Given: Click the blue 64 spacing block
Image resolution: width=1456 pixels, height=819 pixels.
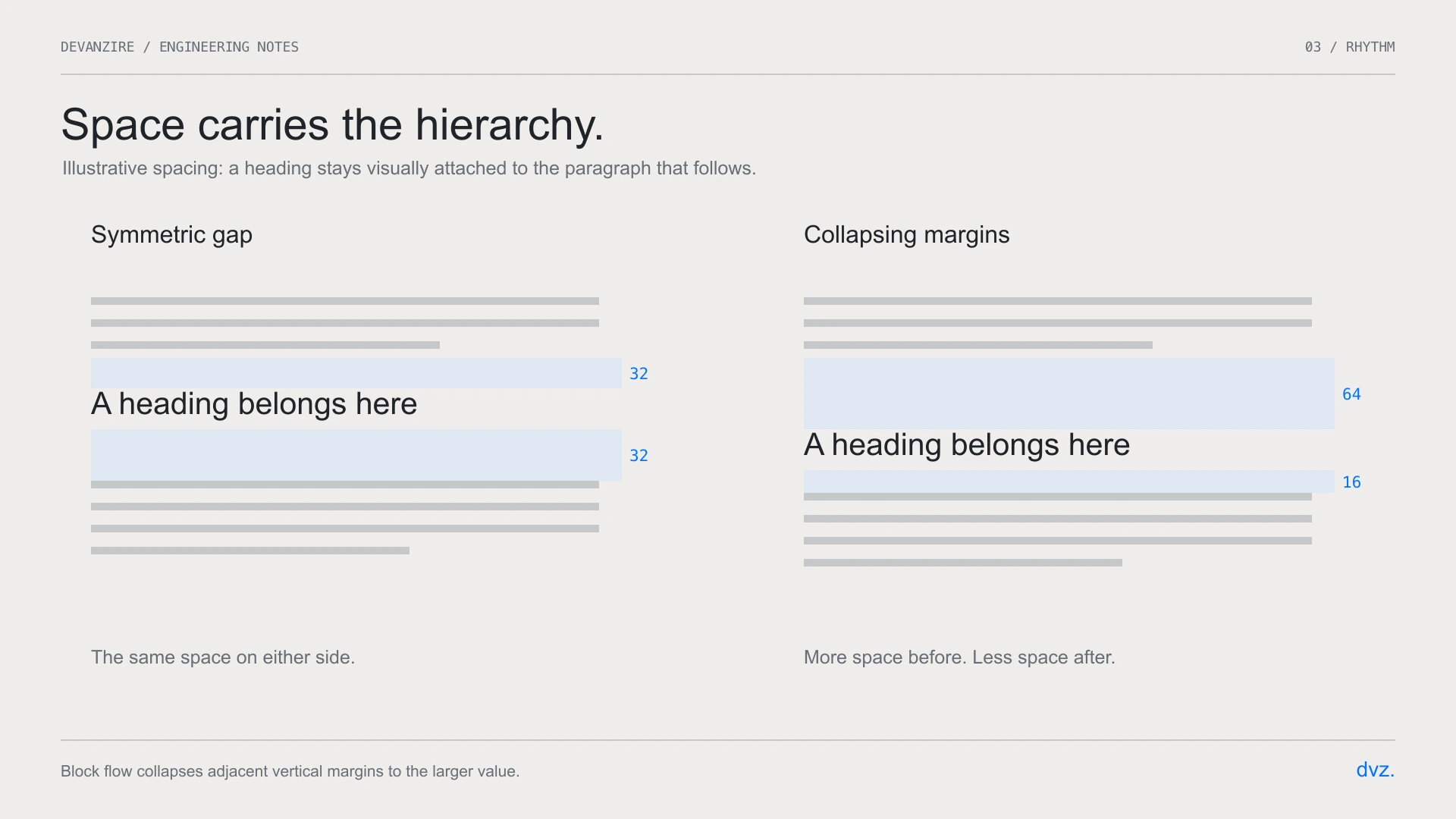Looking at the screenshot, I should click(1069, 394).
